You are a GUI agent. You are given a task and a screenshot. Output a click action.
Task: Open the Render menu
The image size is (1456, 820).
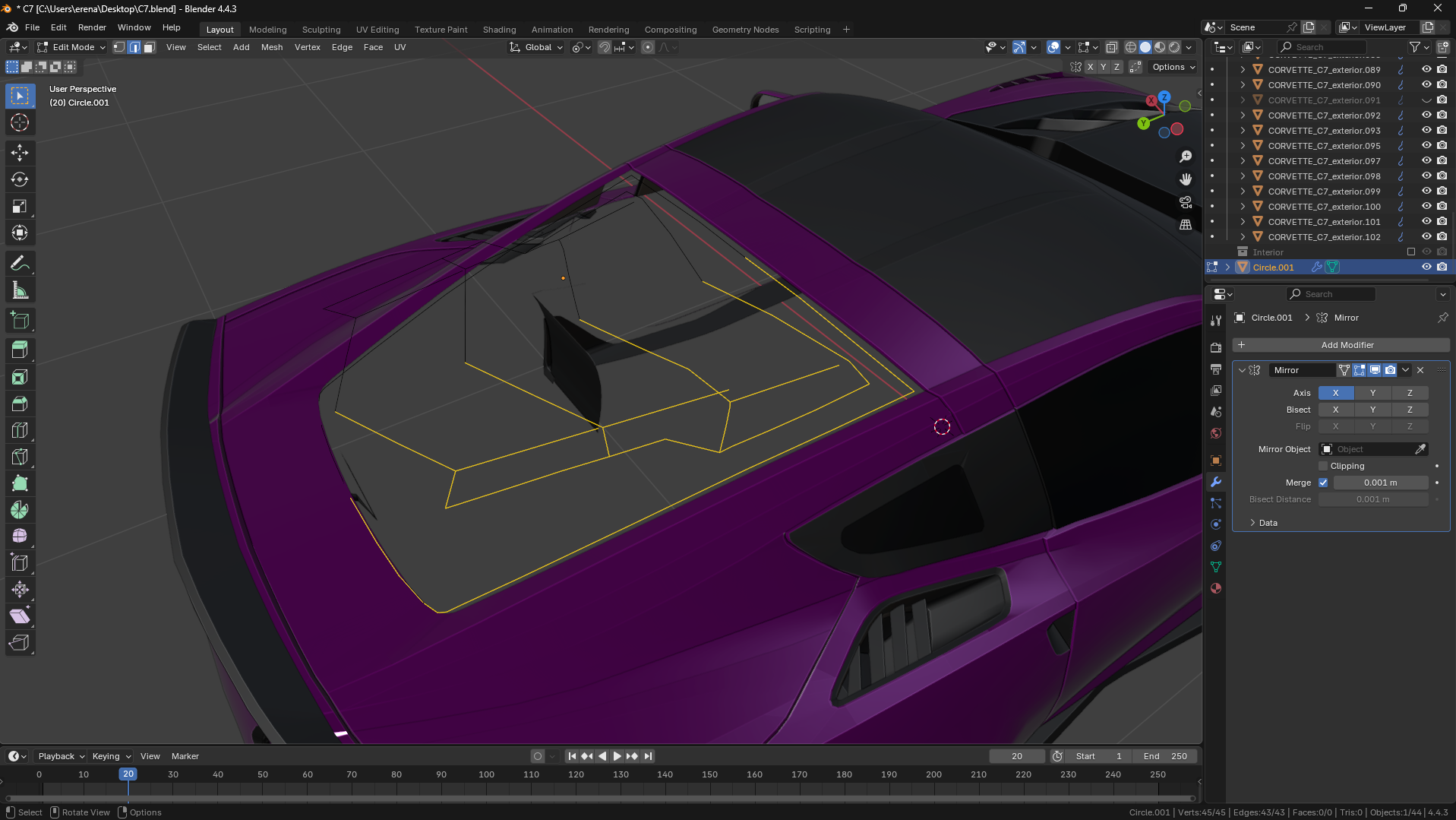[92, 27]
